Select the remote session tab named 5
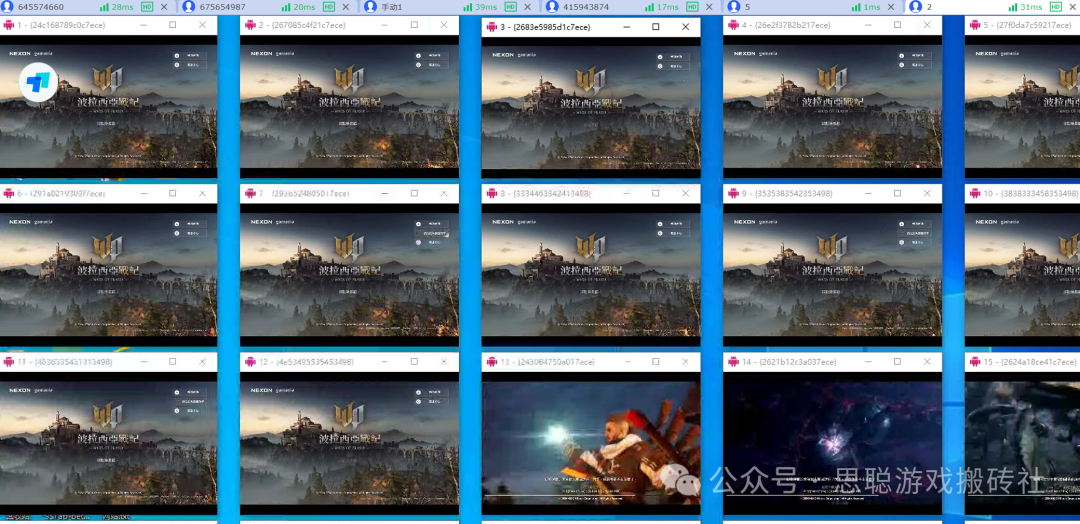This screenshot has height=524, width=1080. (x=746, y=7)
